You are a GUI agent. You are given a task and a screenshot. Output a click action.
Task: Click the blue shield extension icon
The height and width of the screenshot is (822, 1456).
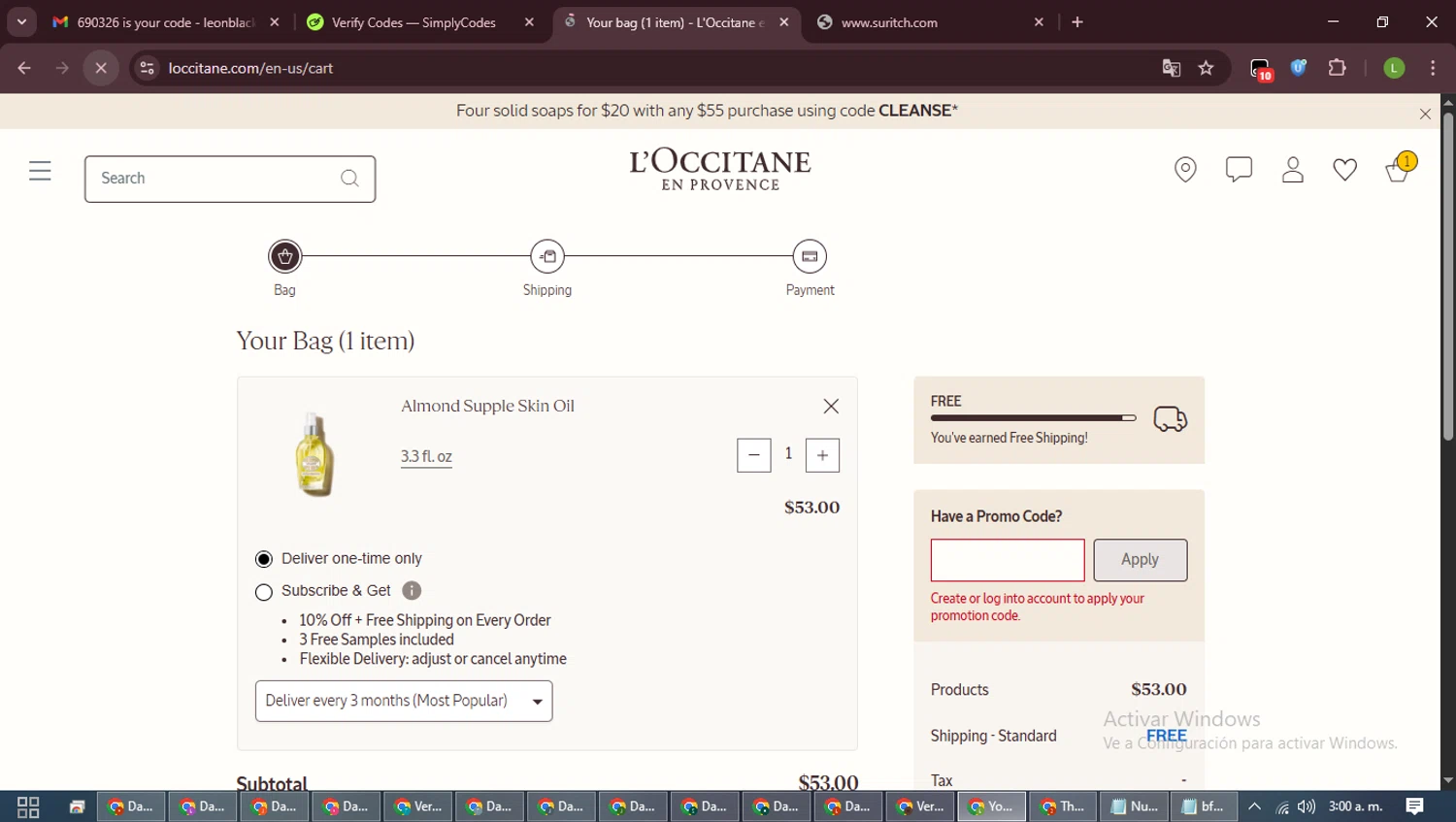[x=1299, y=68]
